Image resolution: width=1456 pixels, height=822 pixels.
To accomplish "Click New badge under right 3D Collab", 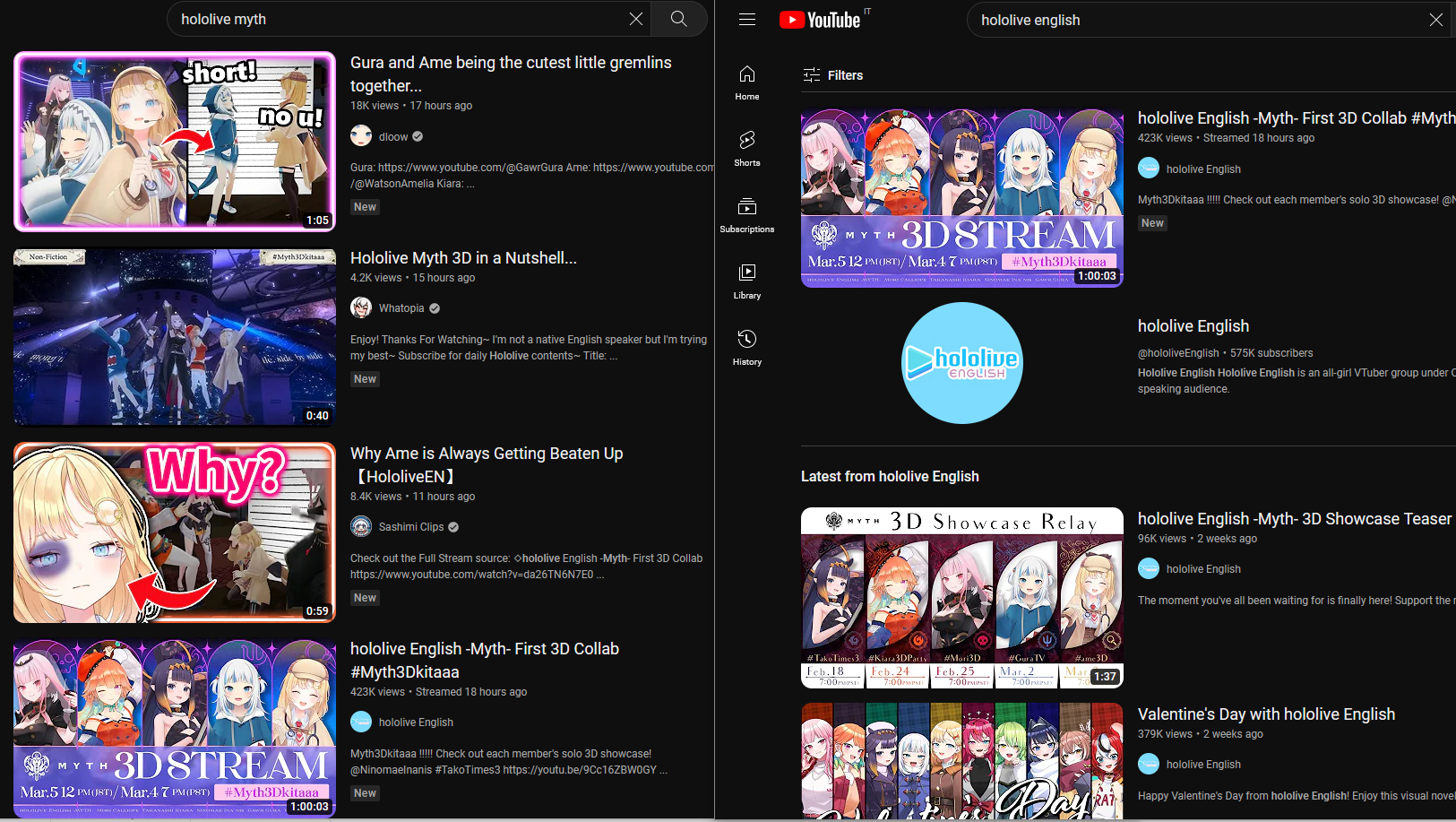I will [1152, 223].
